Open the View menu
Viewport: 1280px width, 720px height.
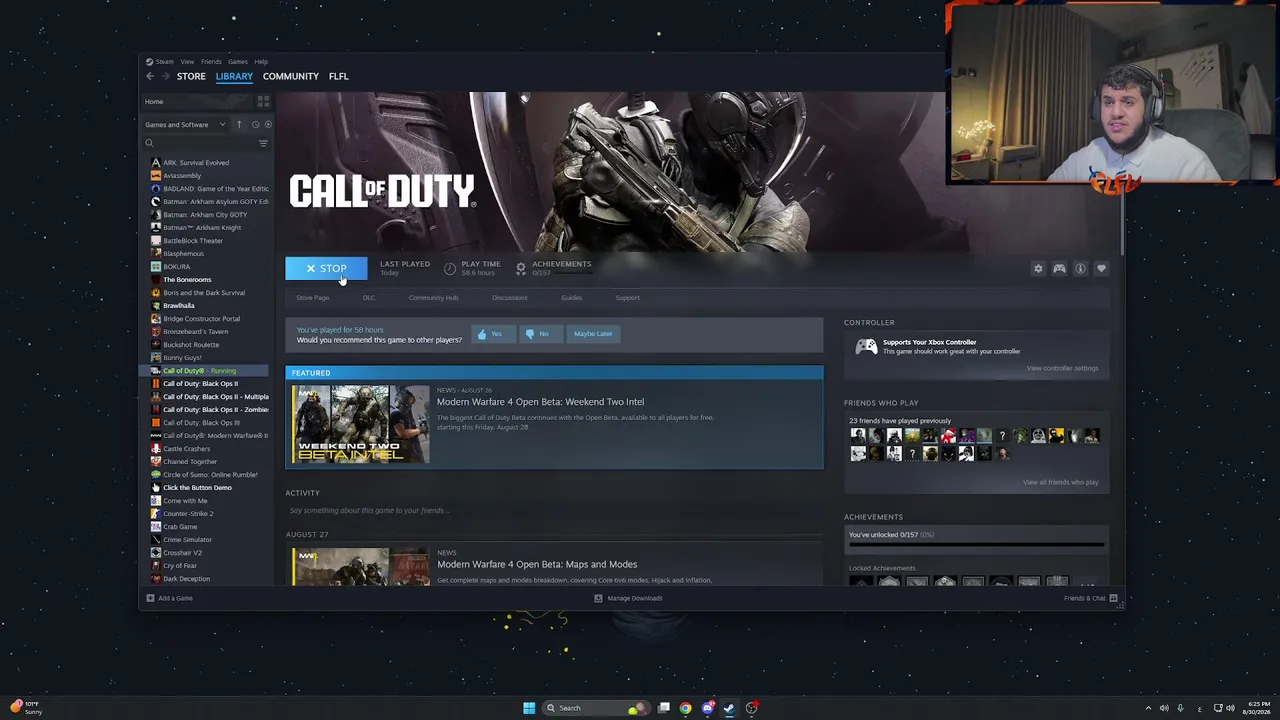pos(187,62)
